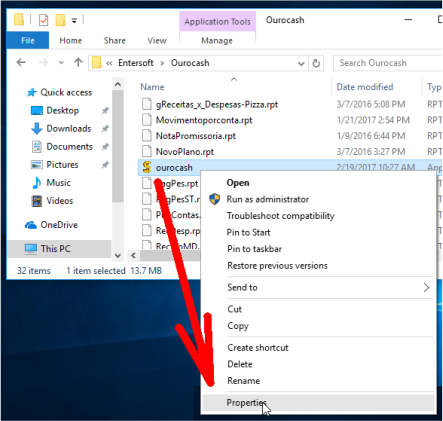Open Videos in navigation pane

59,200
